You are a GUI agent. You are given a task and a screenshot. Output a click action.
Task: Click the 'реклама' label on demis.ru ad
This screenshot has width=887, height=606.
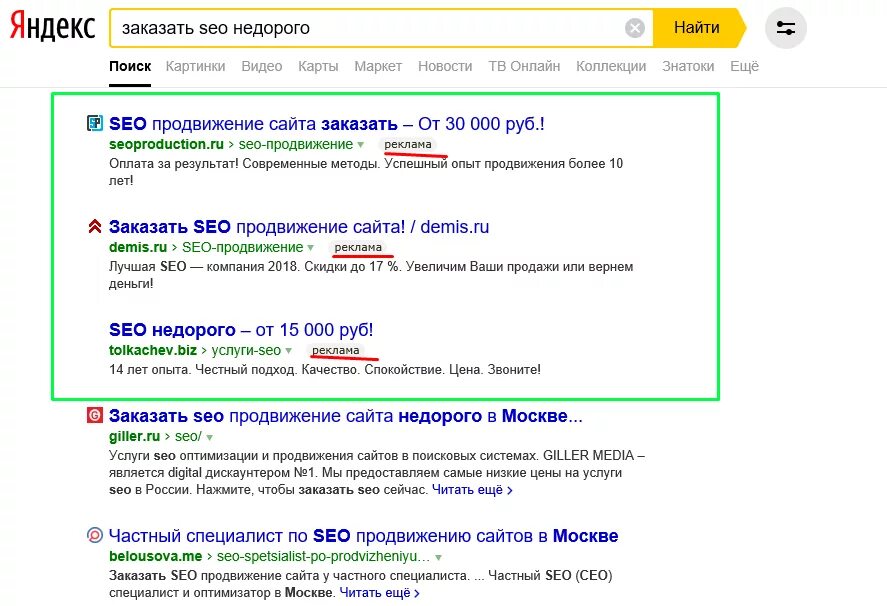pyautogui.click(x=358, y=247)
